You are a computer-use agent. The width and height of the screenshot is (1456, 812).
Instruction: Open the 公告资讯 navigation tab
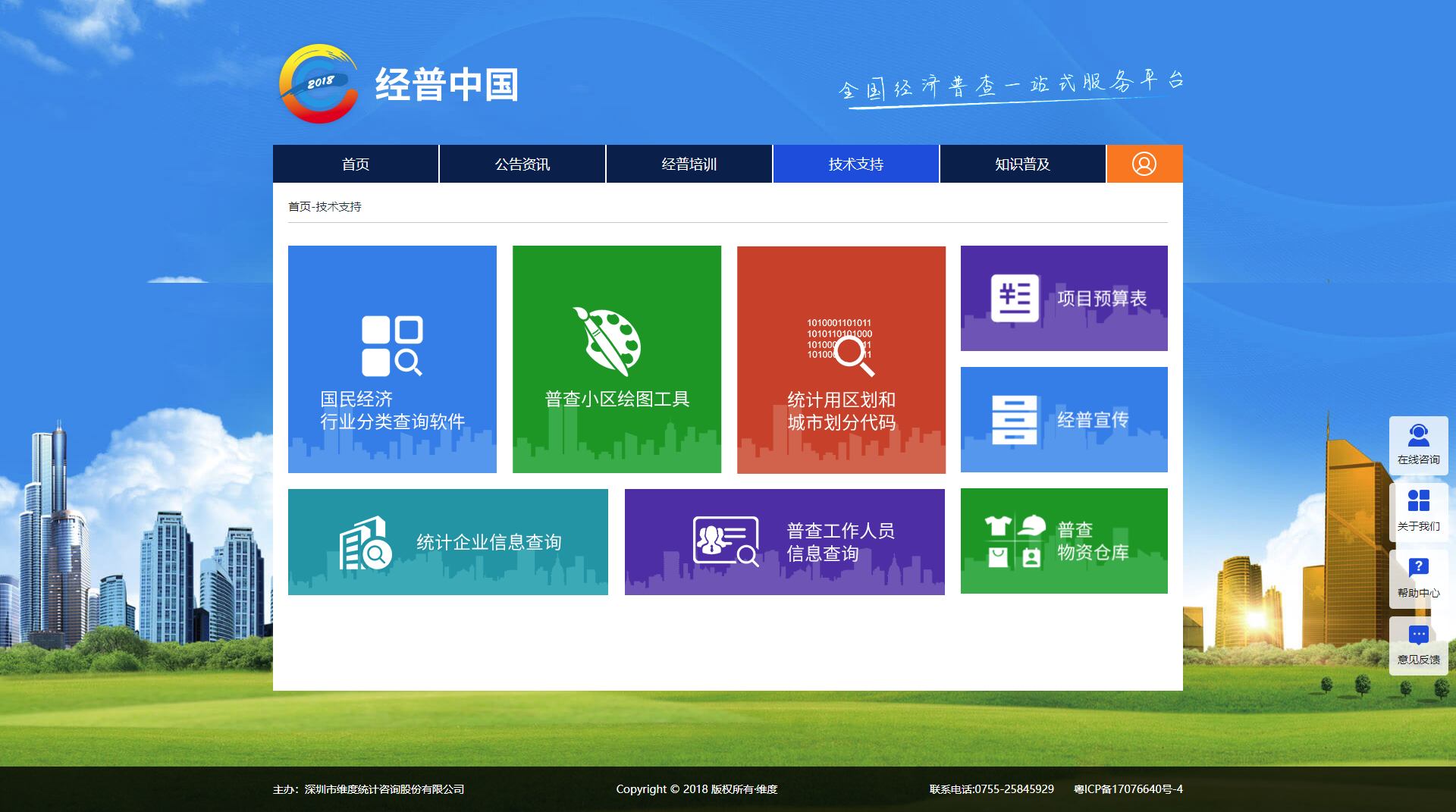click(522, 164)
